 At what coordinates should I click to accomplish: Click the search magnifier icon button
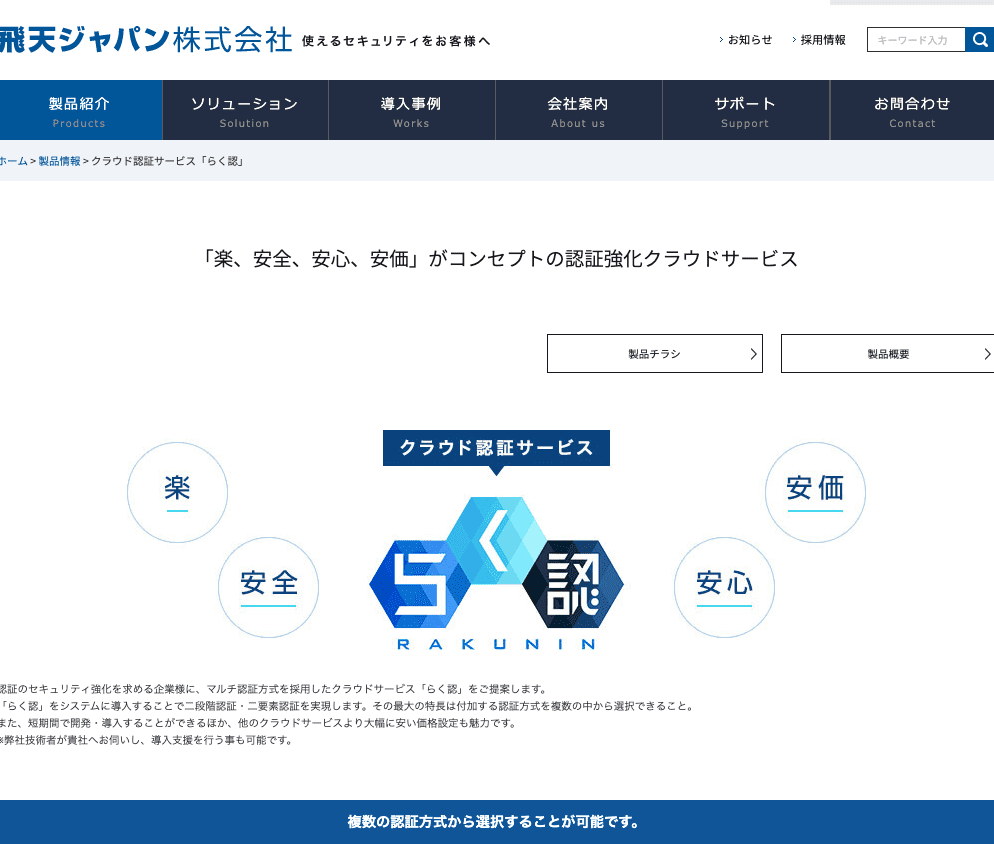(x=979, y=40)
